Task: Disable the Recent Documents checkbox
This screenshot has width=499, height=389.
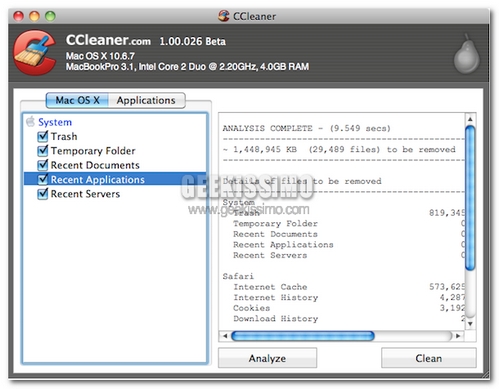Action: coord(43,165)
